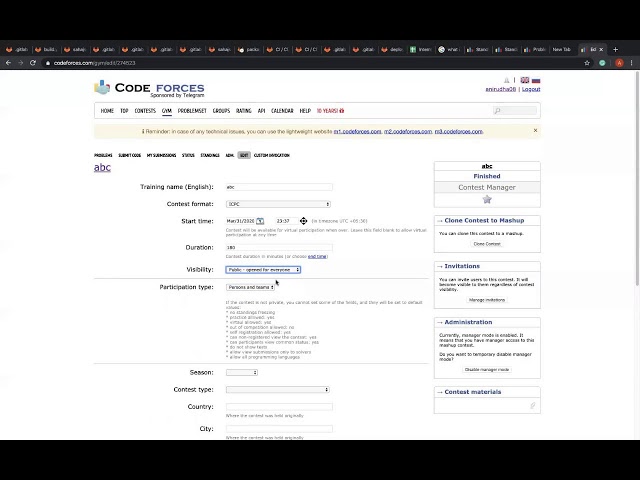Open the anirudha08 profile link
The height and width of the screenshot is (480, 640).
point(501,89)
